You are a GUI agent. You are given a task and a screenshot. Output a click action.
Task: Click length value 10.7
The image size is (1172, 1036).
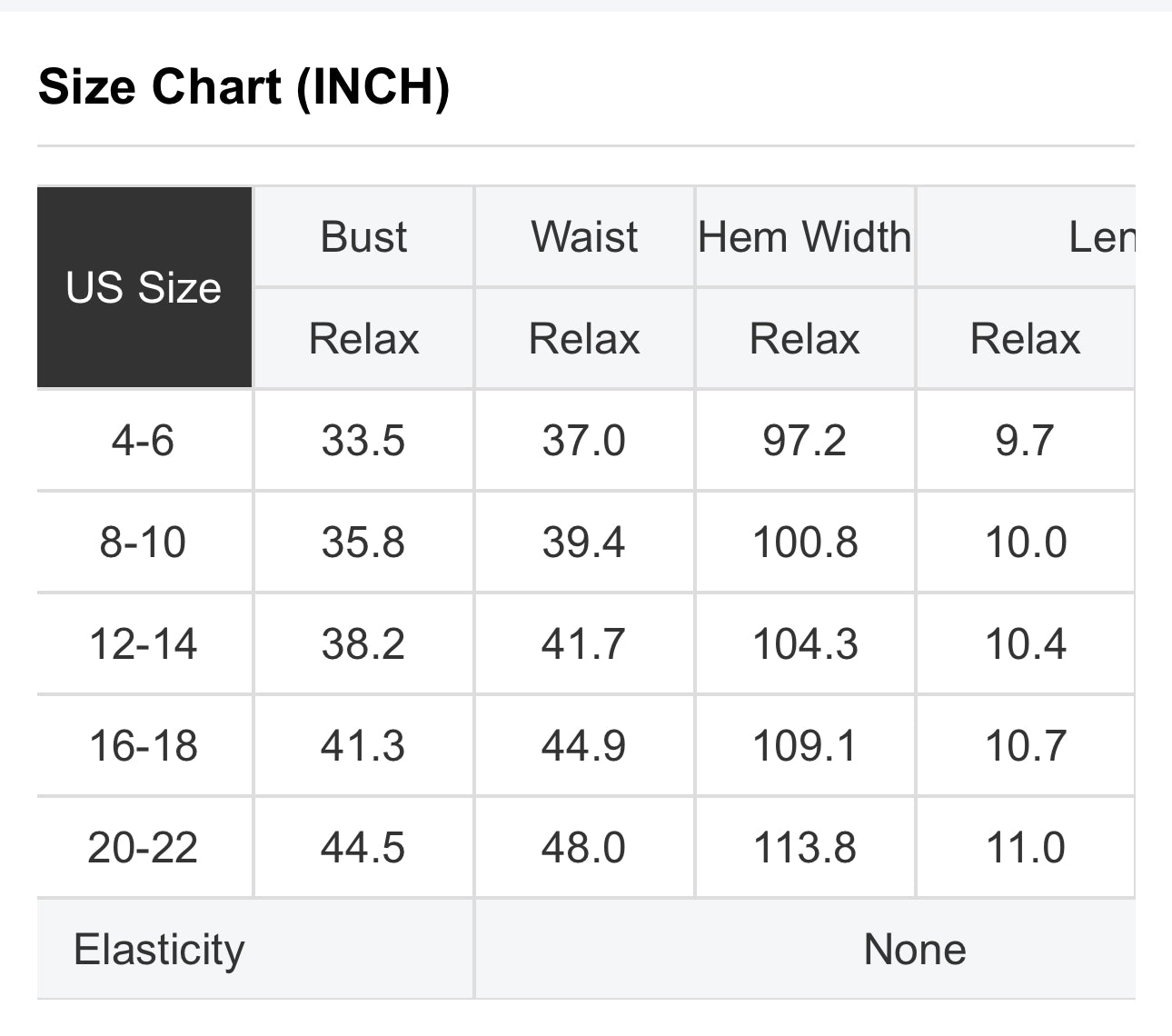tap(1026, 746)
